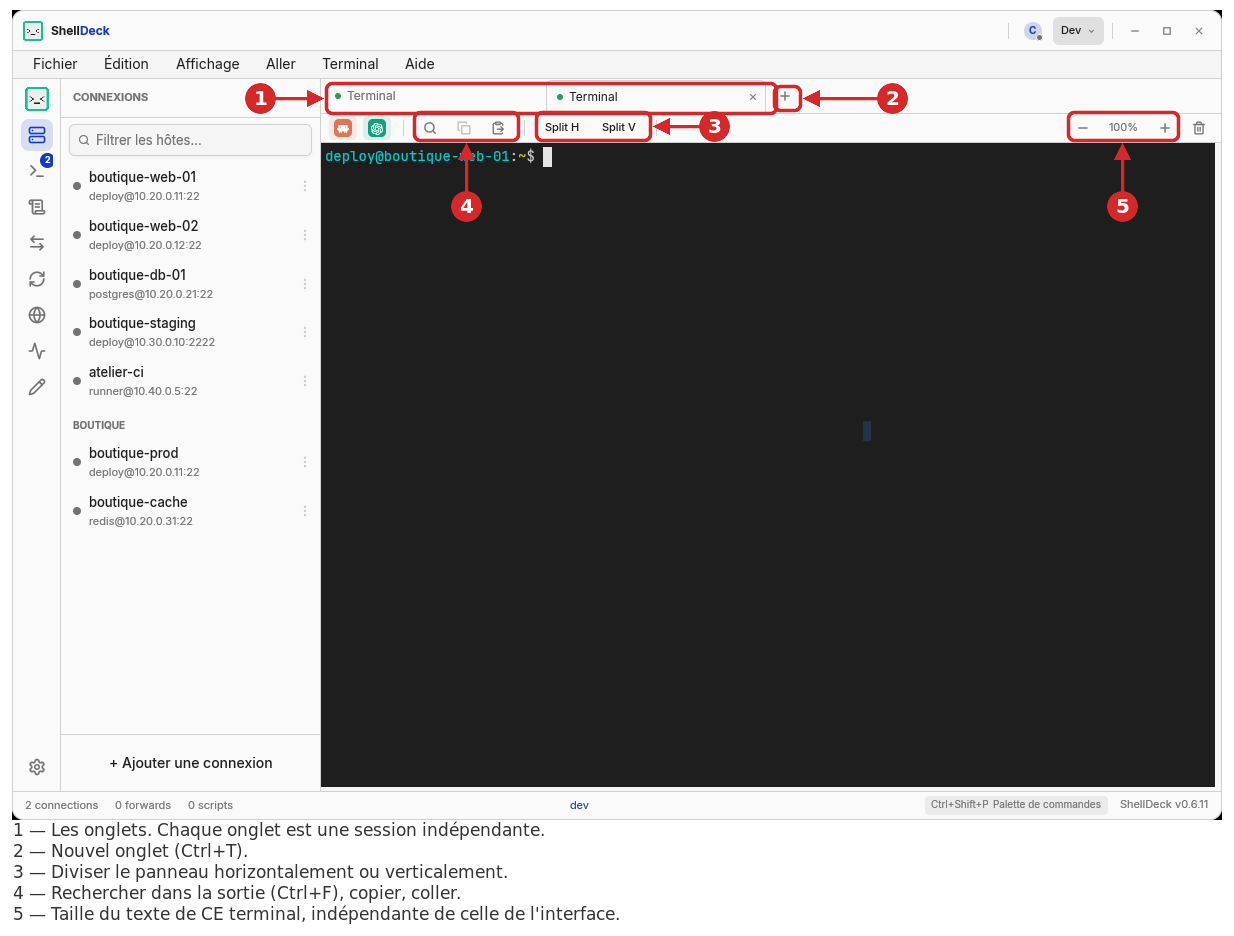Click the copy icon in terminal toolbar
This screenshot has width=1234, height=936.
point(464,128)
